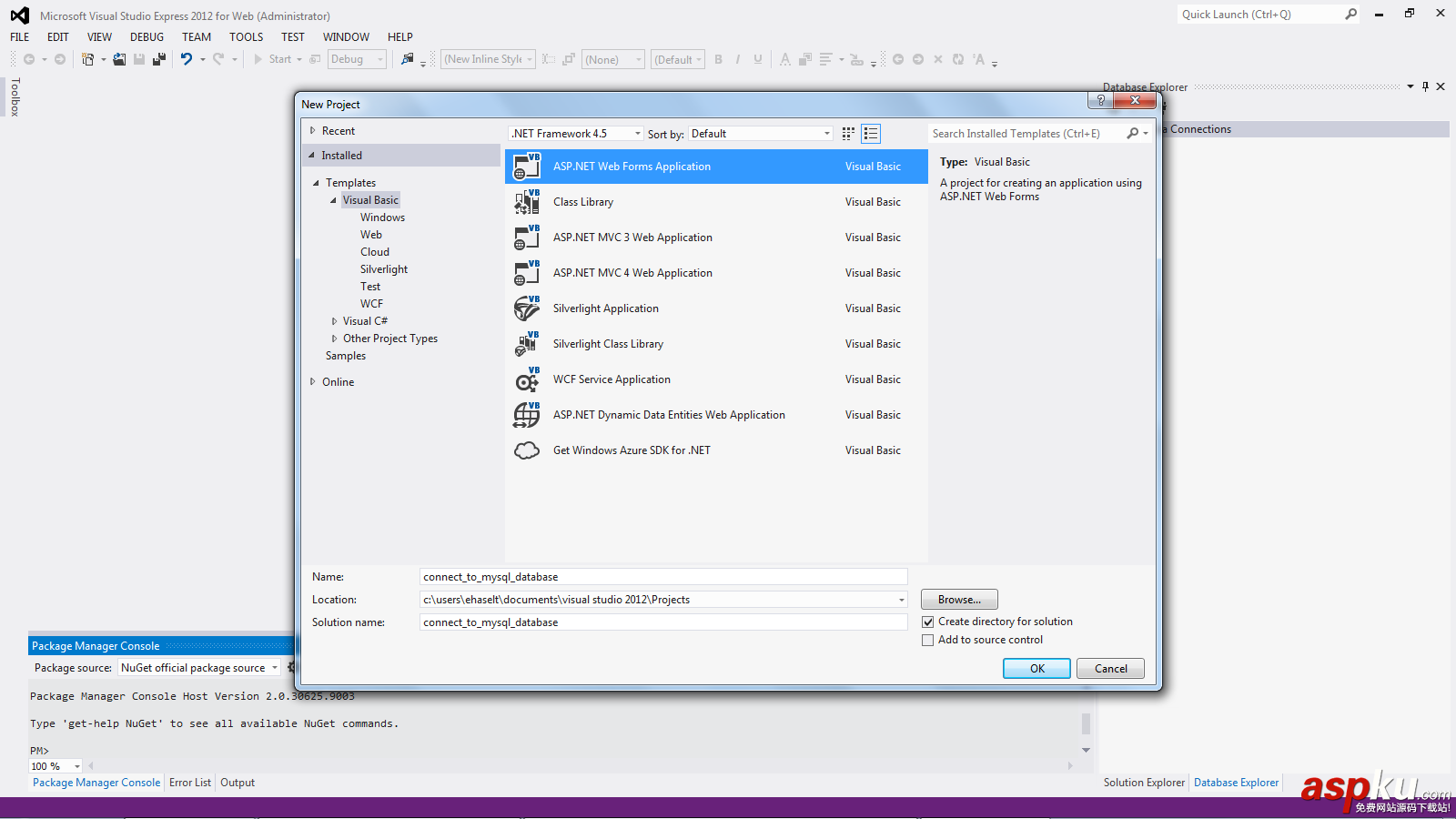Viewport: 1456px width, 819px height.
Task: Expand the Visual C# tree node arrow
Action: pos(334,321)
